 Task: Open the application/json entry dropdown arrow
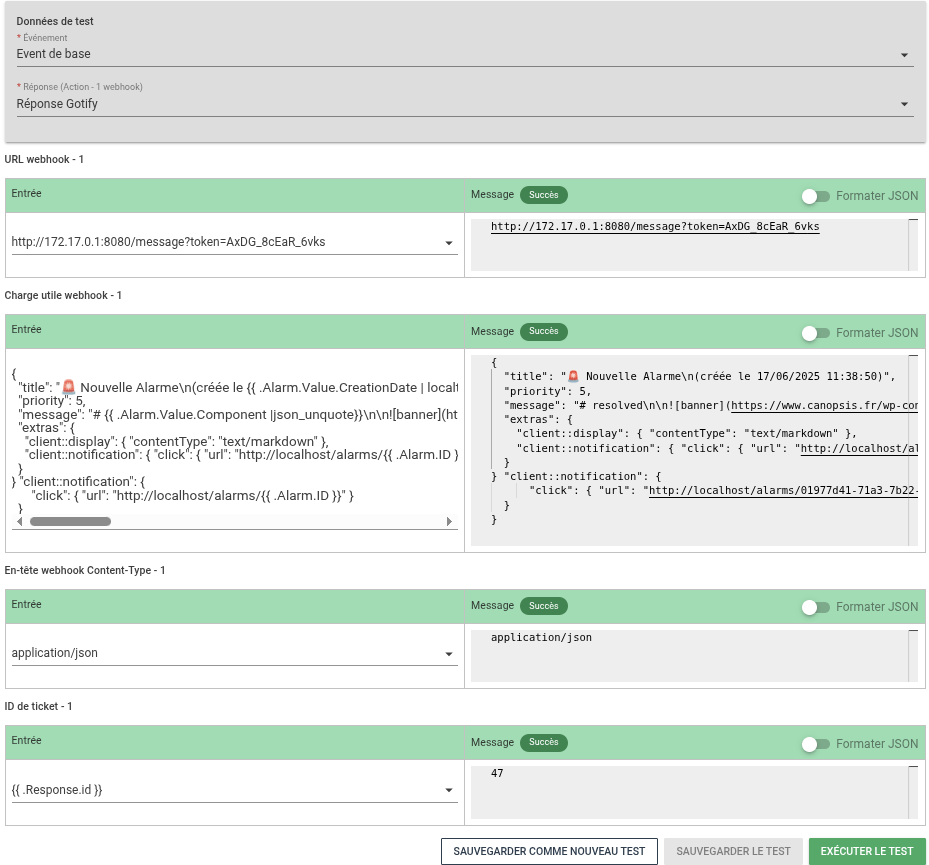(449, 655)
